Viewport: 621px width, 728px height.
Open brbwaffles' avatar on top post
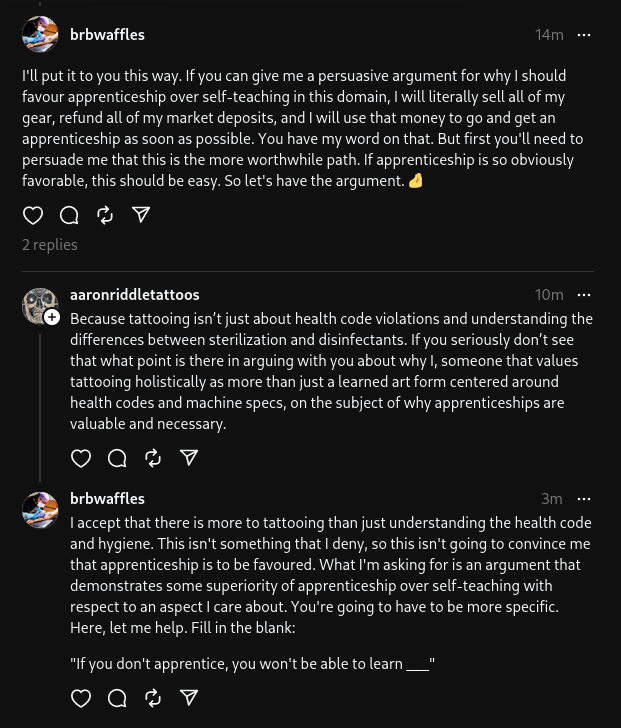(x=40, y=34)
